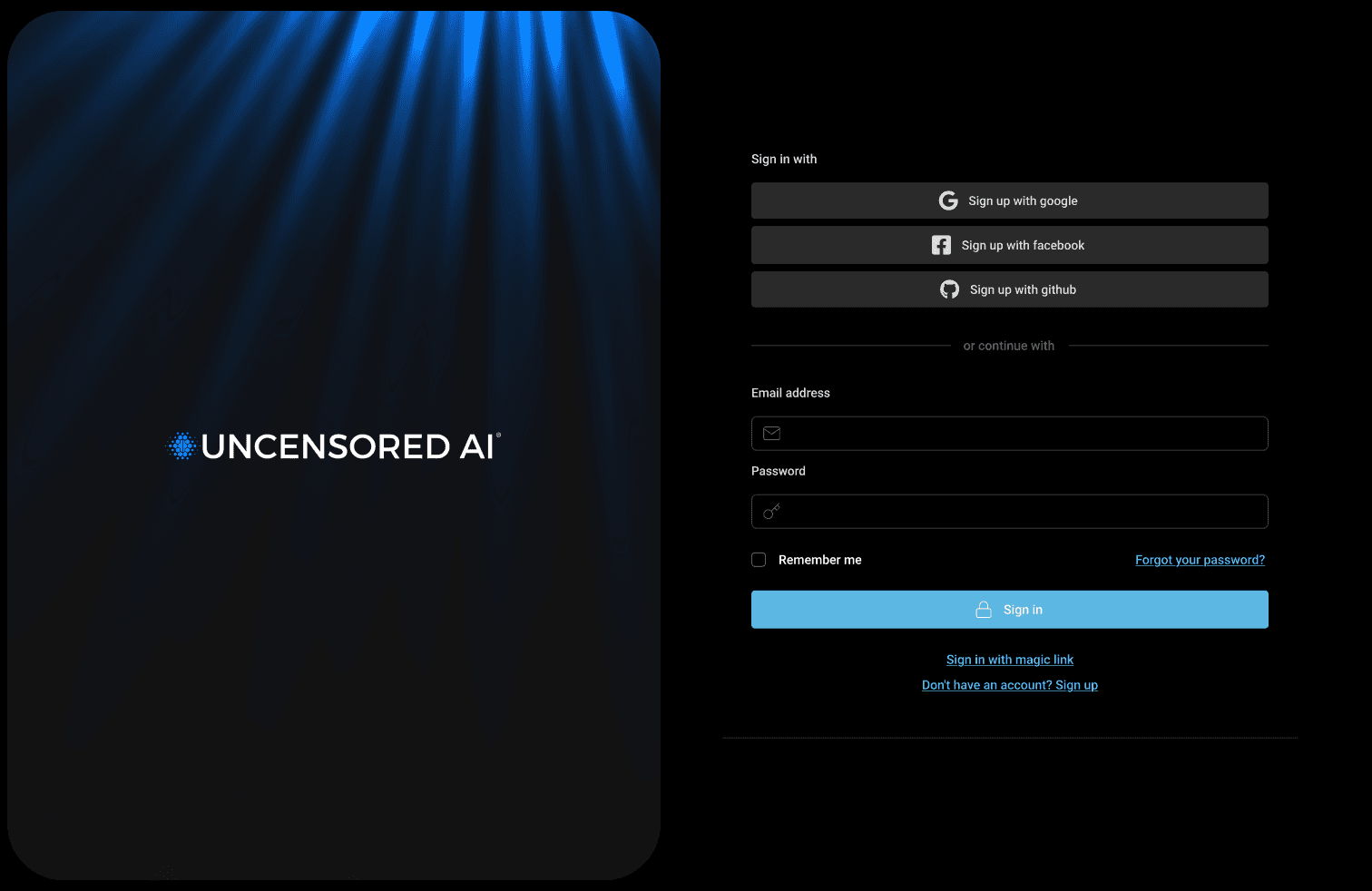Click the 'Sign in with' heading

tap(784, 159)
